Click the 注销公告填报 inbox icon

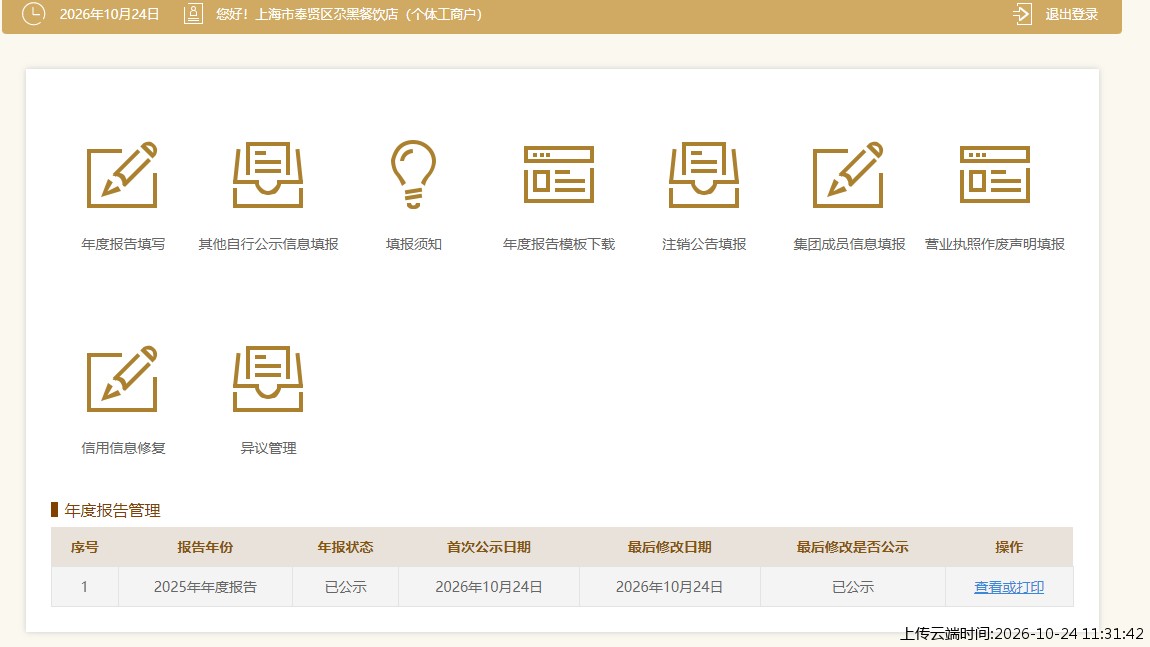704,175
